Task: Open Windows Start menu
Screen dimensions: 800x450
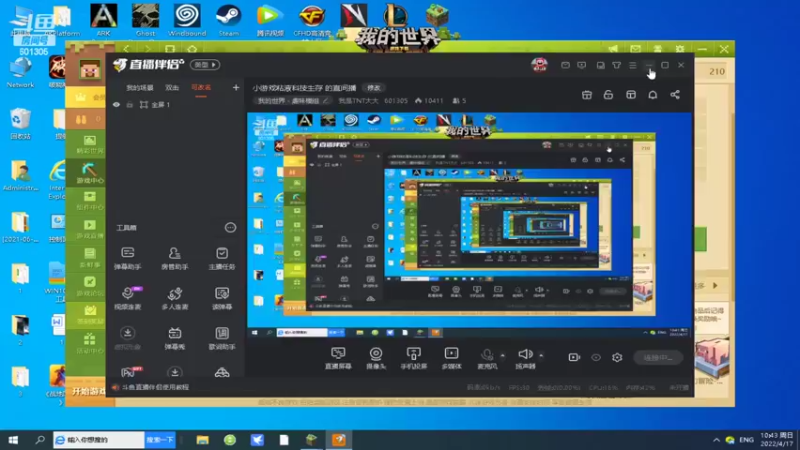Action: 13,440
